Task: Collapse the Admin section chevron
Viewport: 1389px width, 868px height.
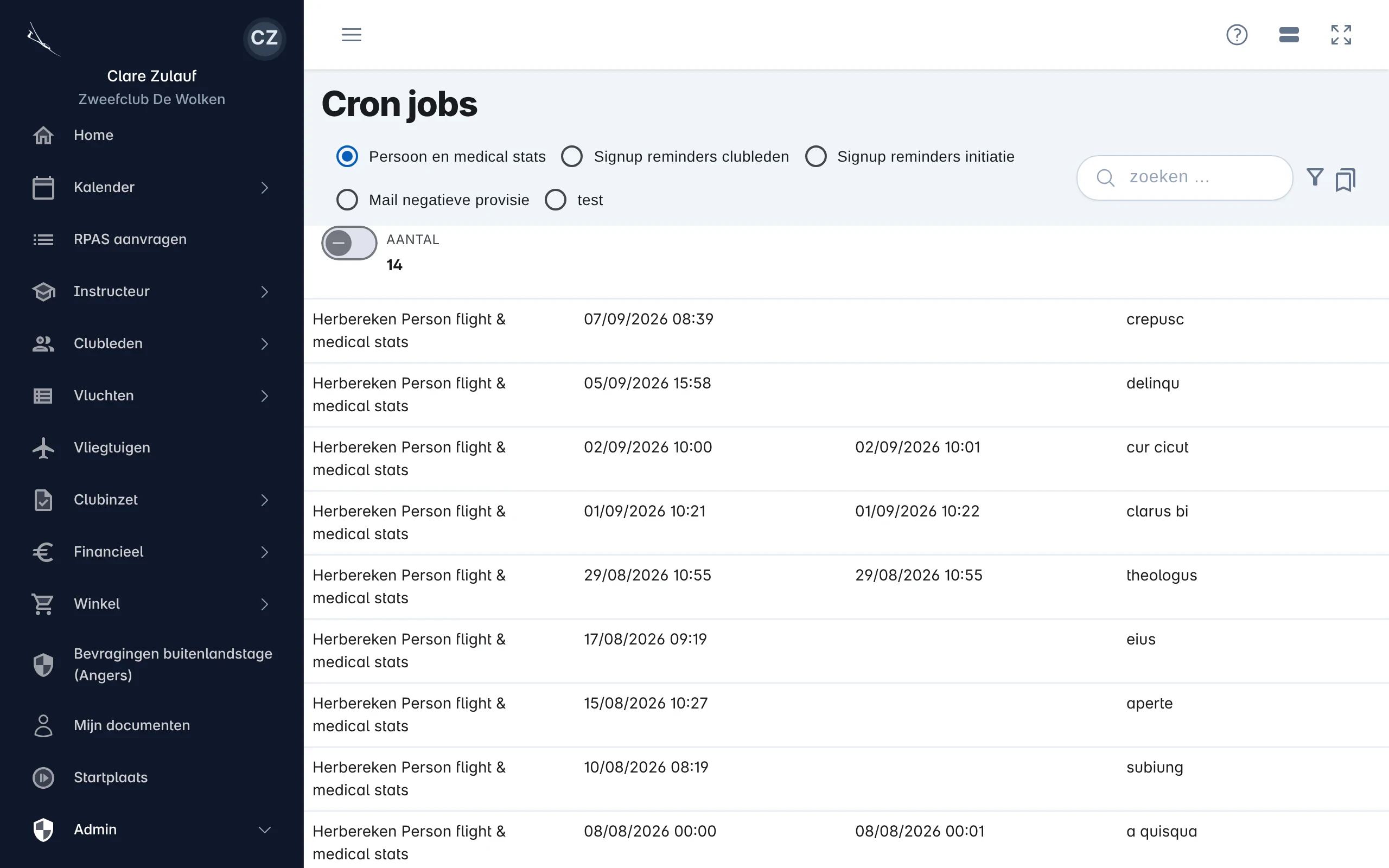Action: coord(265,830)
